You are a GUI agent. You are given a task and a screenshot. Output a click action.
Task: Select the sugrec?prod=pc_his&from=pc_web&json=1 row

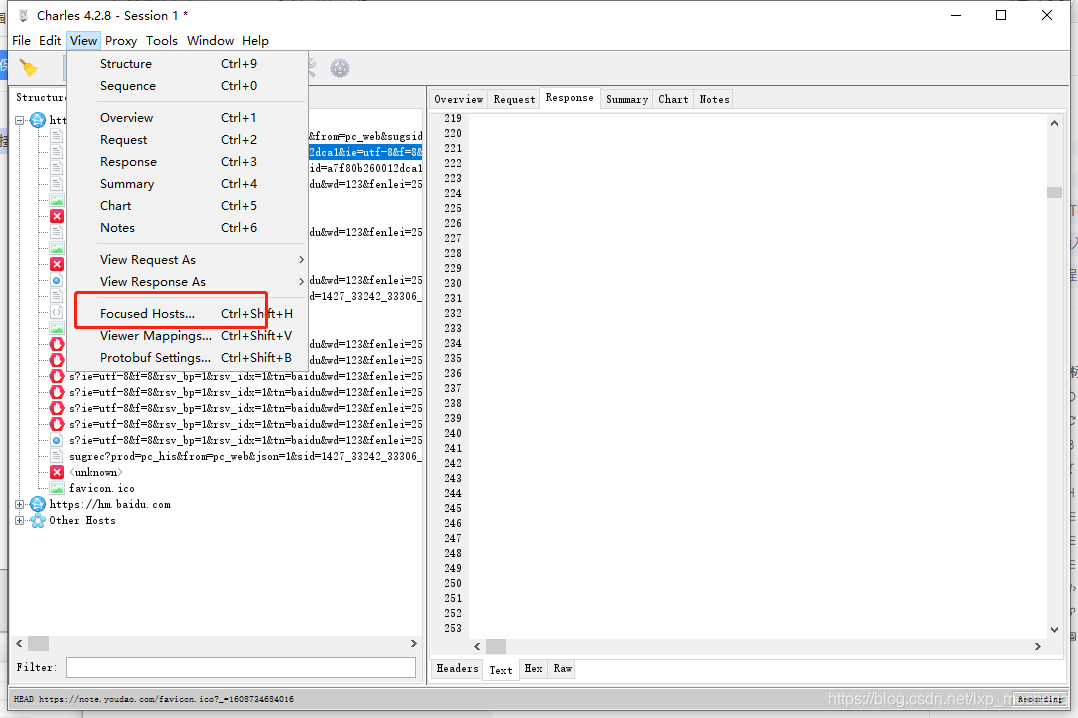(245, 456)
